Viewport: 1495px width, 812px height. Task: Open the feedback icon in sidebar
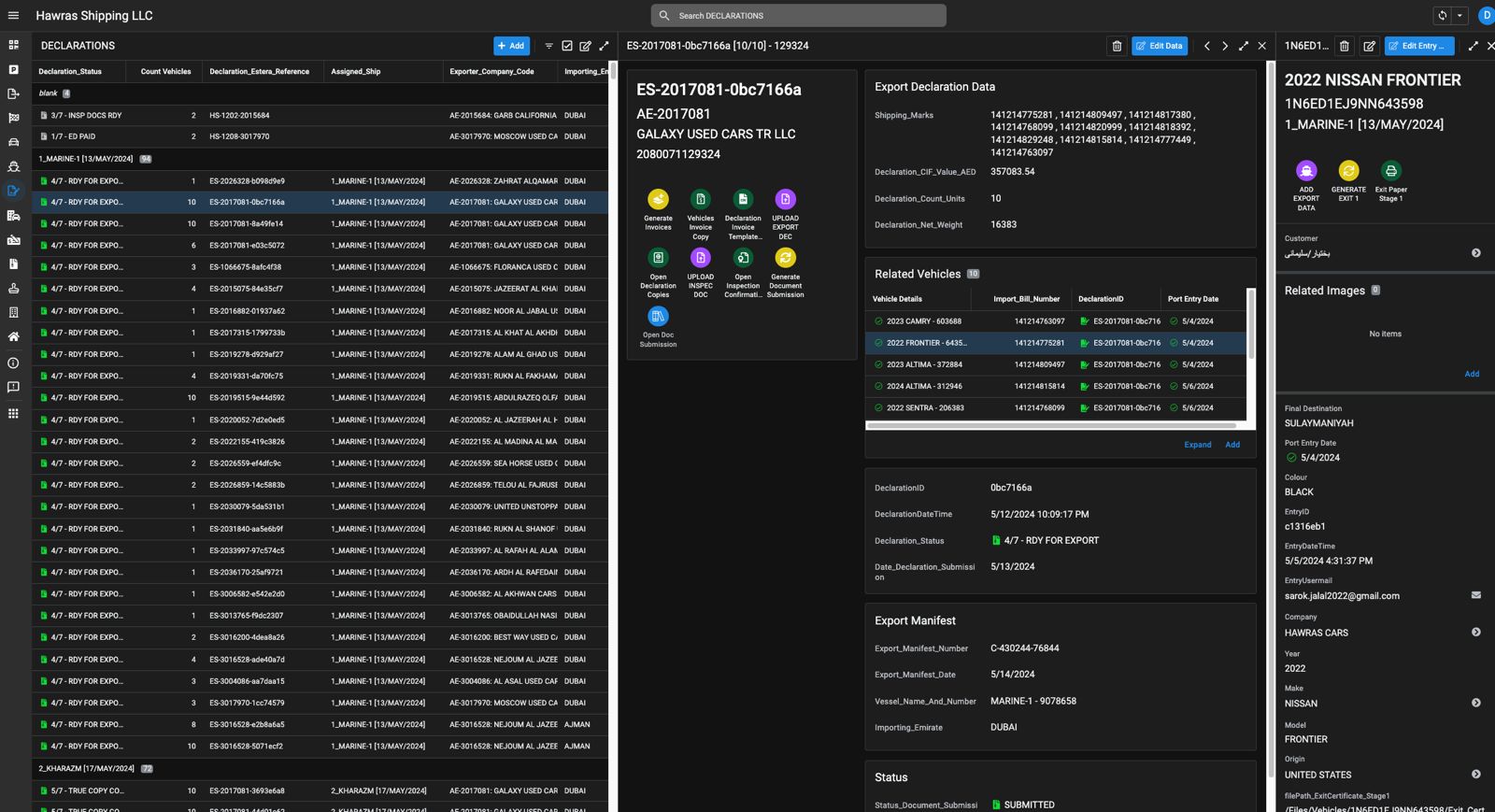click(13, 387)
